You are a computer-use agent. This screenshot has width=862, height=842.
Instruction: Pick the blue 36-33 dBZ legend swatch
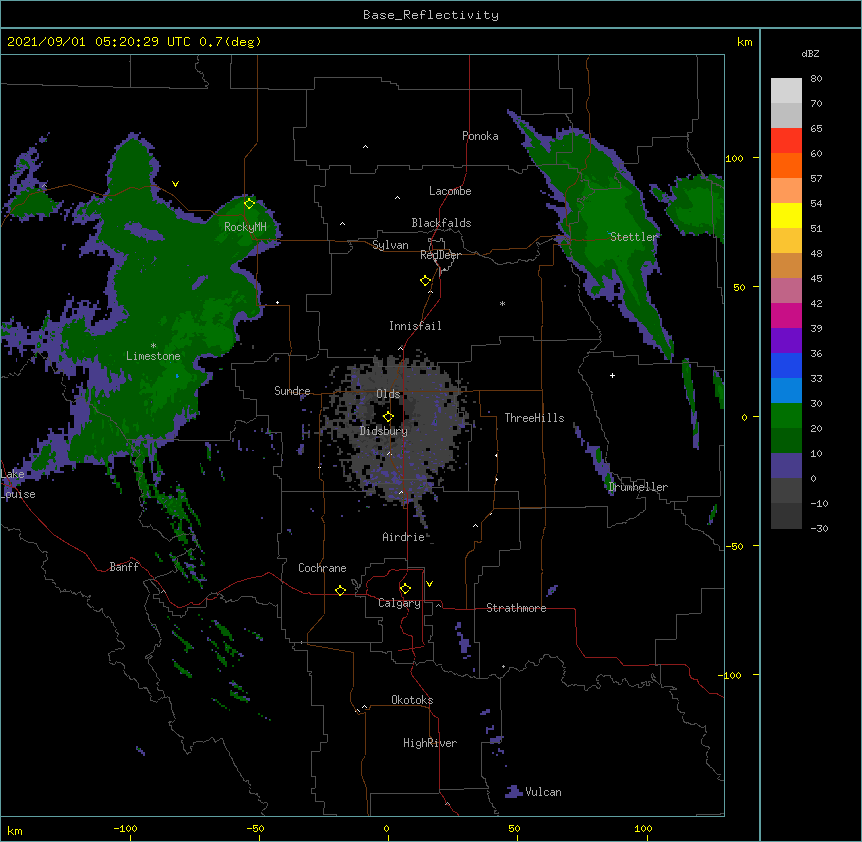tap(786, 366)
